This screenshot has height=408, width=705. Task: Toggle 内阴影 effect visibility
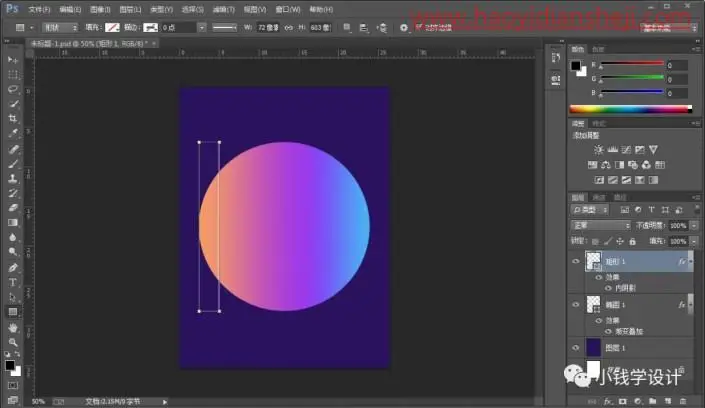(x=608, y=288)
